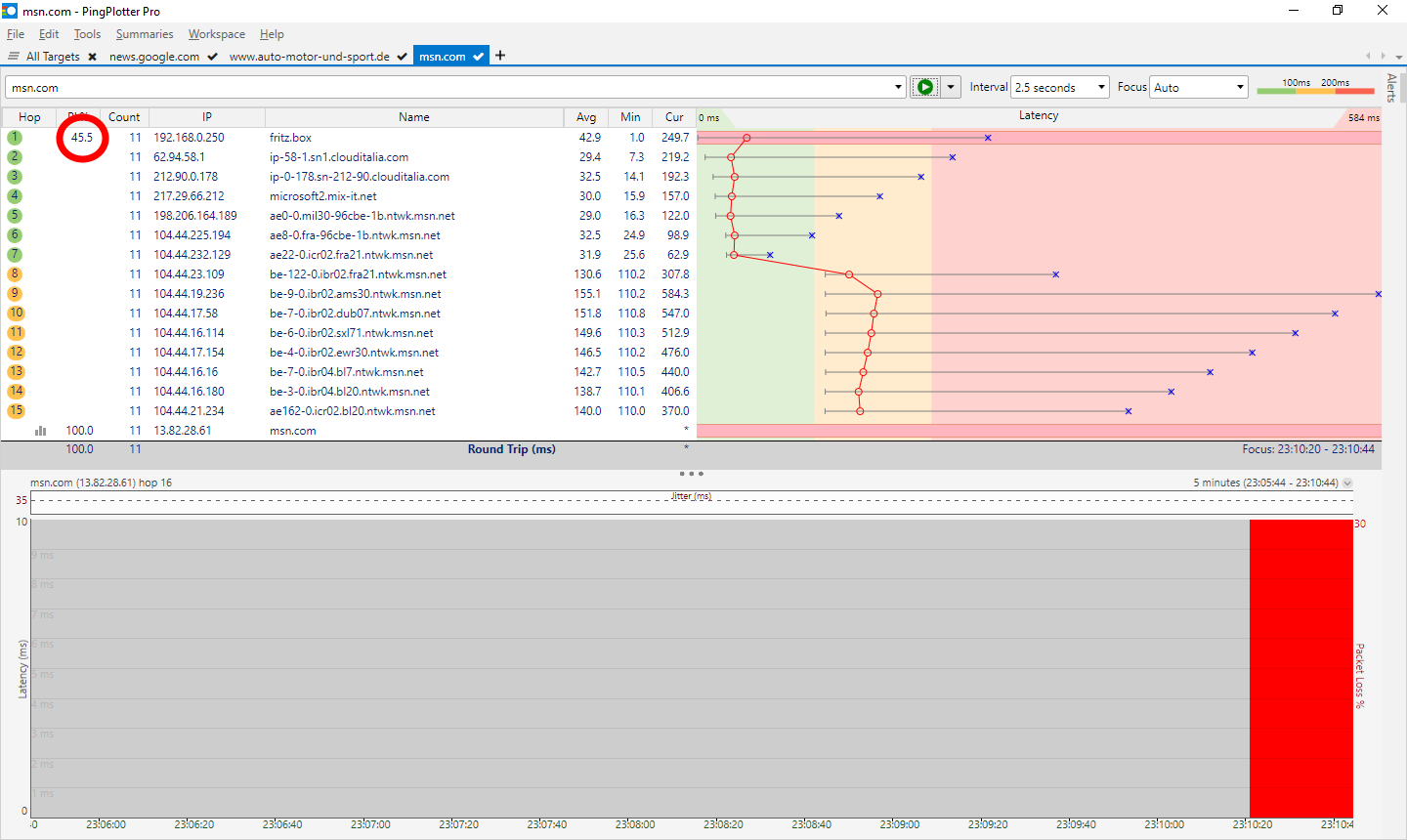This screenshot has height=840, width=1407.
Task: Open the new target tab plus icon
Action: point(500,56)
